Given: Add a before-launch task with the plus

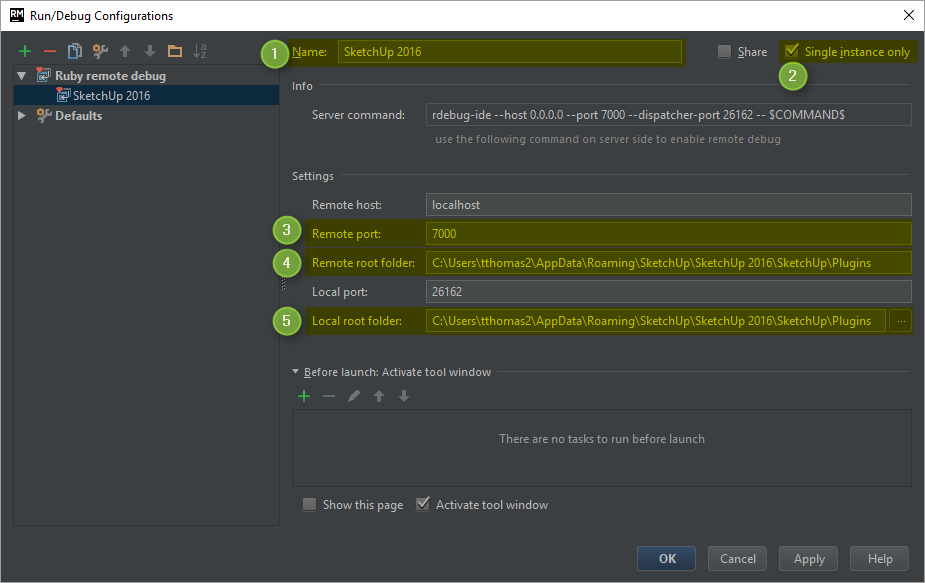Looking at the screenshot, I should (x=304, y=396).
